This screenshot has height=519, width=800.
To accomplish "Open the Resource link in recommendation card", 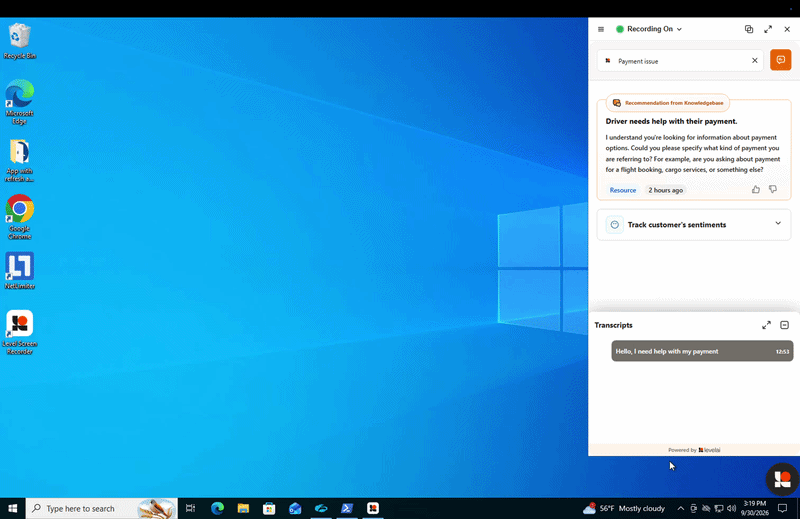I will (622, 190).
